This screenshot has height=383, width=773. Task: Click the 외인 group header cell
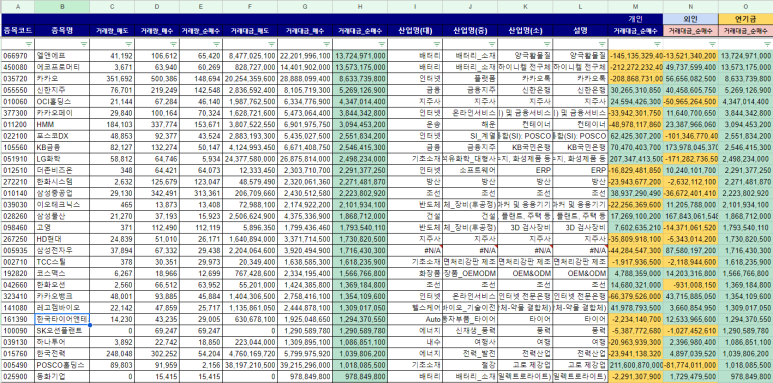(691, 19)
